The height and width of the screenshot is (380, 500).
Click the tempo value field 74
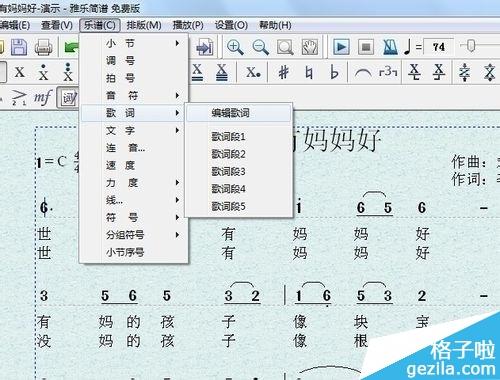click(x=439, y=47)
